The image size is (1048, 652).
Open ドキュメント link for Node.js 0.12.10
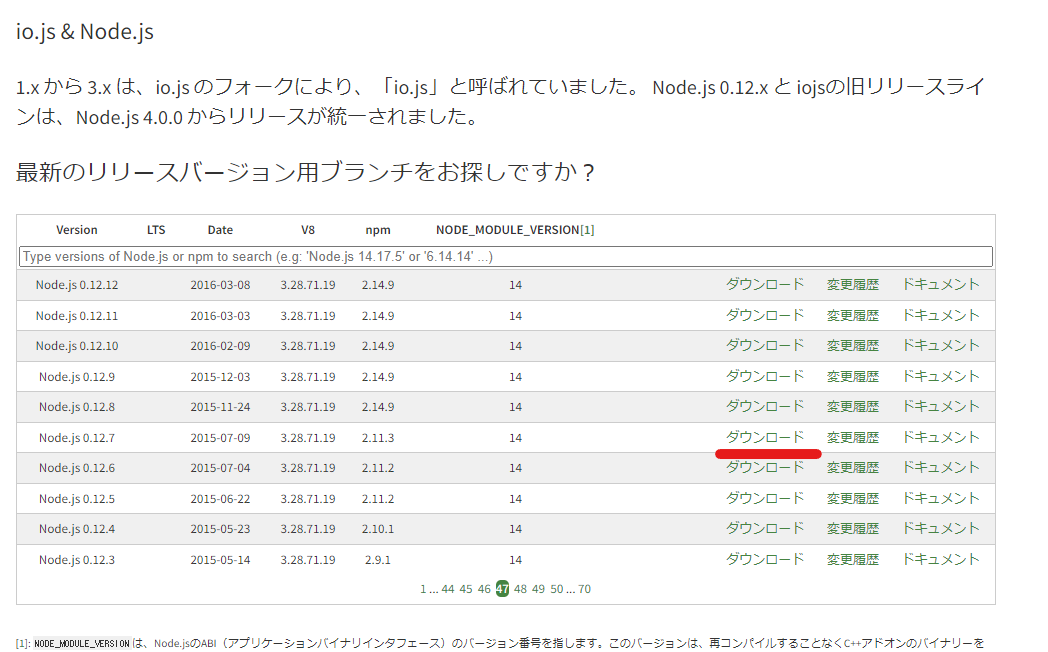pos(940,345)
